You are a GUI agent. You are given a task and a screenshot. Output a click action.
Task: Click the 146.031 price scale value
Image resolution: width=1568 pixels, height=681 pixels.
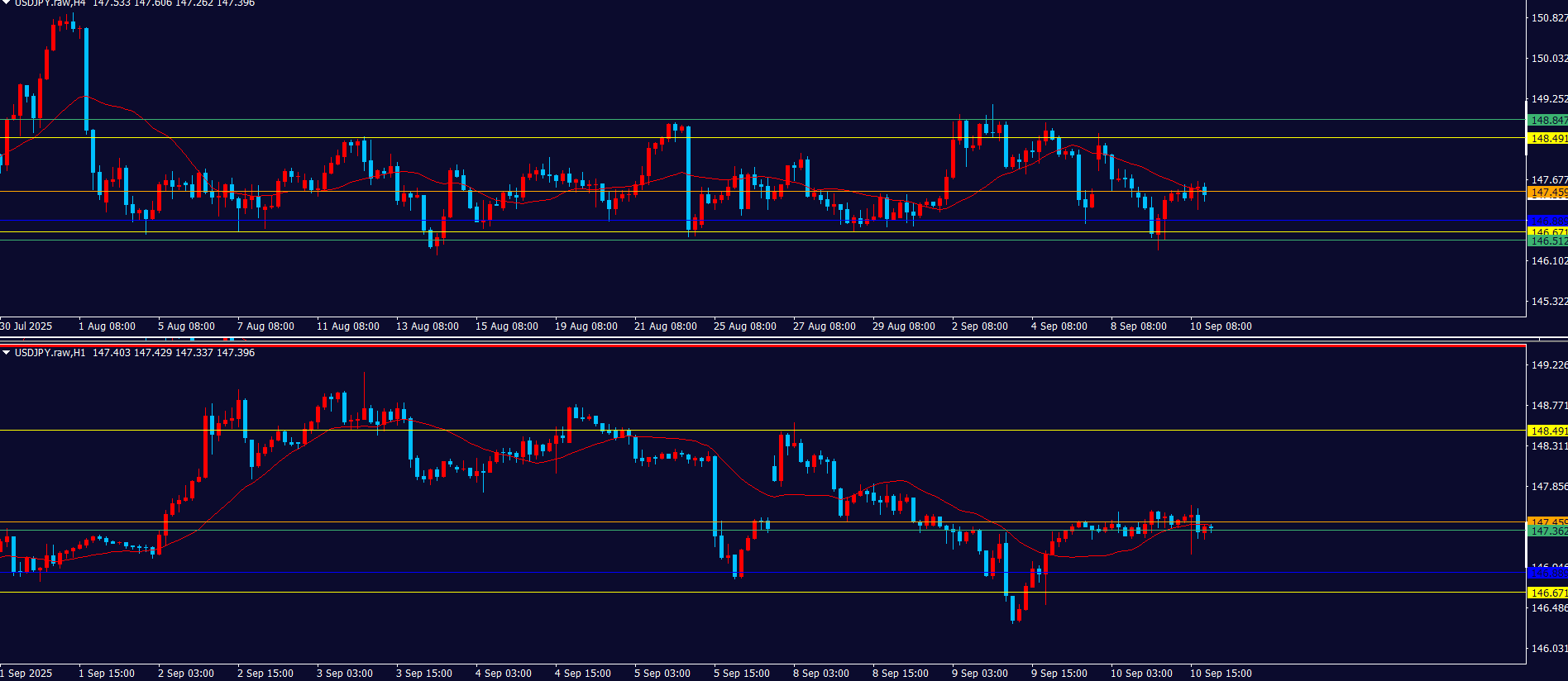(1548, 649)
